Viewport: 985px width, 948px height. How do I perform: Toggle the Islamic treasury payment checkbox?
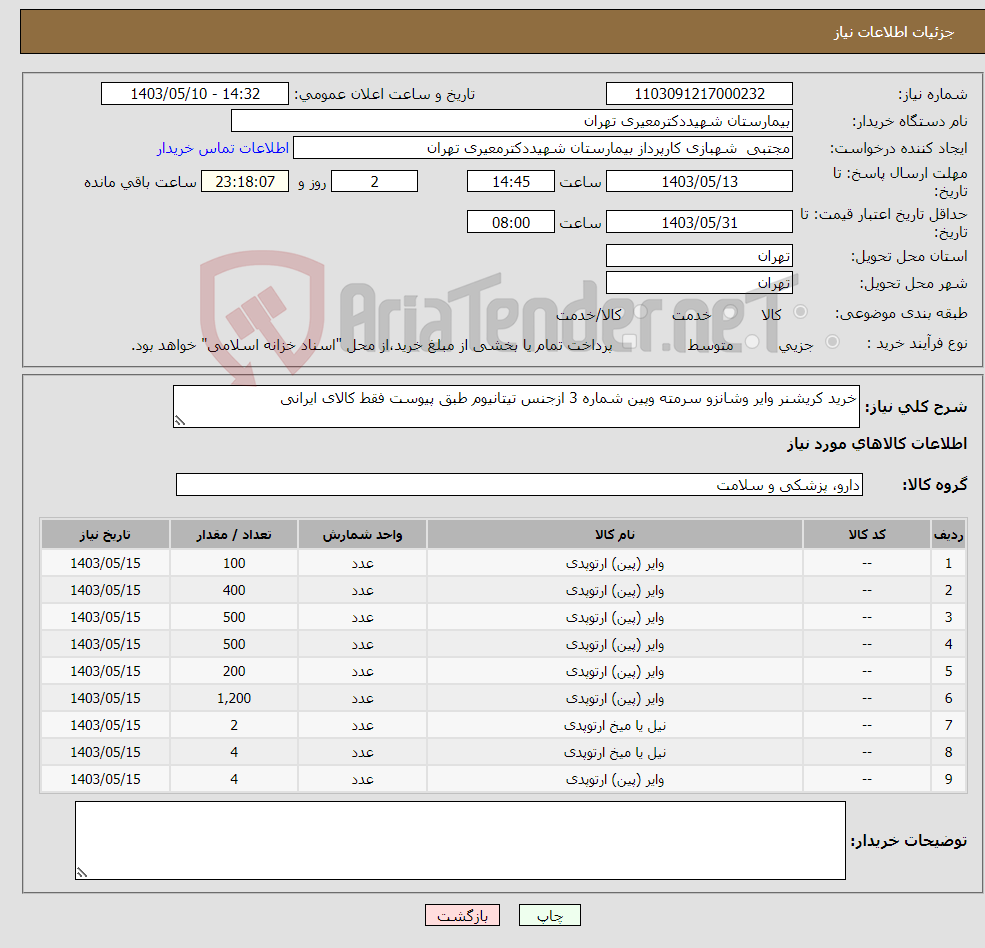pos(629,342)
